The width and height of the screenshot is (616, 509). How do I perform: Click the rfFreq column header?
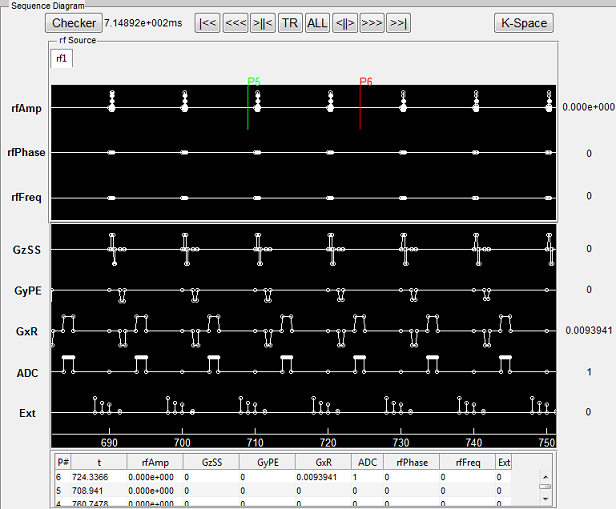tap(468, 462)
